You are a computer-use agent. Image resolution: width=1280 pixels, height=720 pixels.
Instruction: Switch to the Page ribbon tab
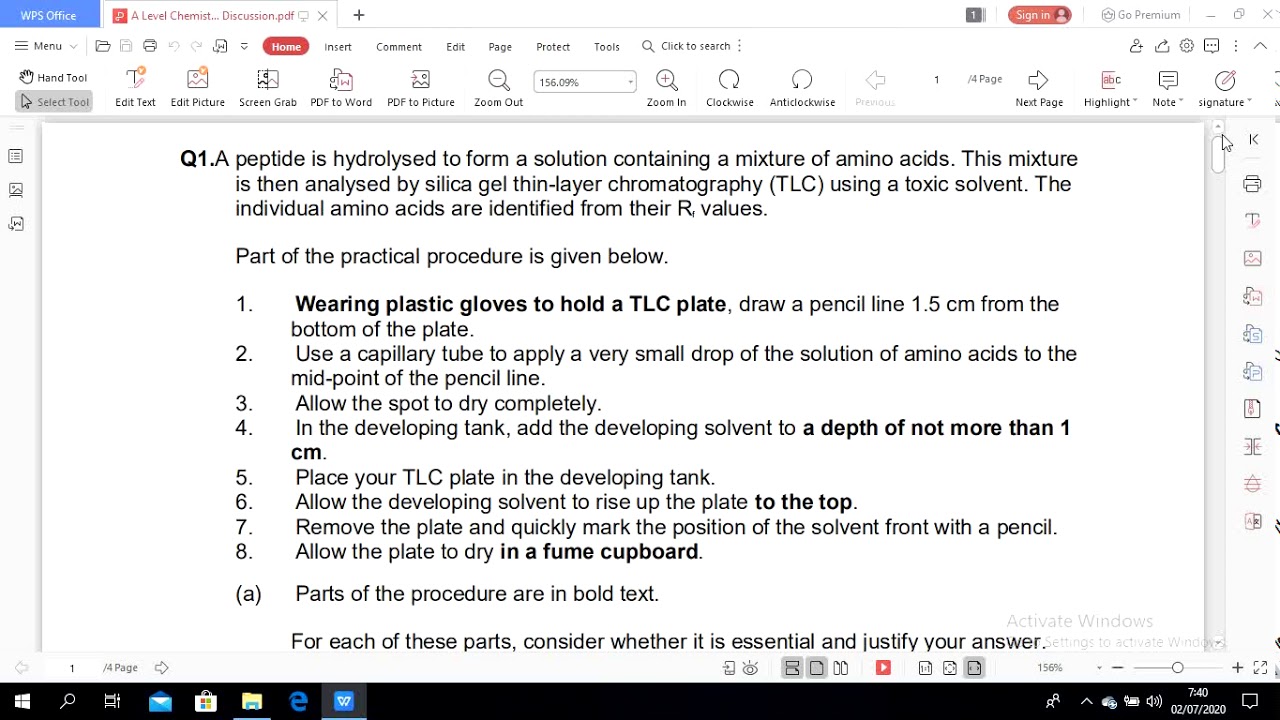[500, 46]
